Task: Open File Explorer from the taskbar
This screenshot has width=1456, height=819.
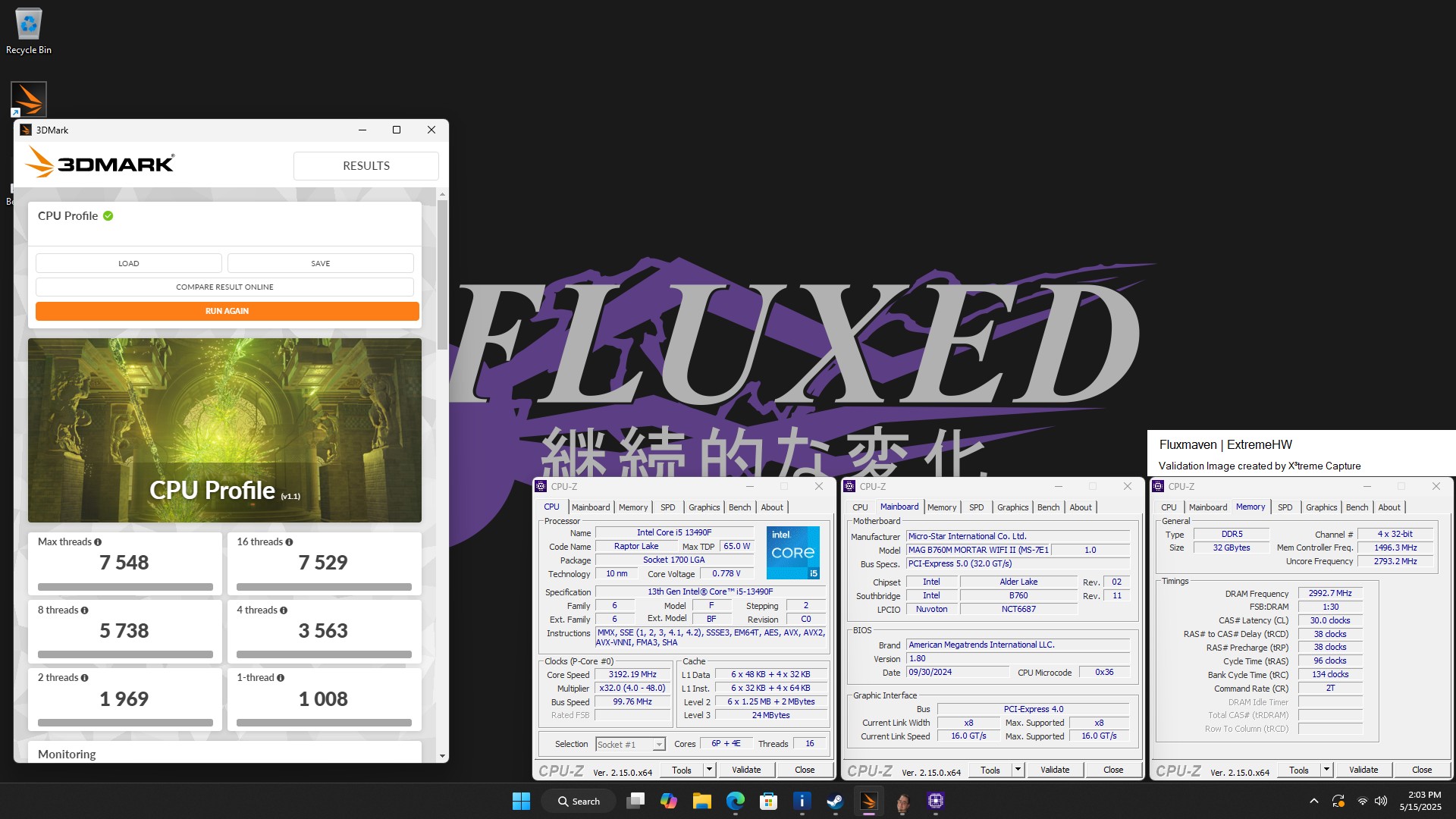Action: coord(701,801)
